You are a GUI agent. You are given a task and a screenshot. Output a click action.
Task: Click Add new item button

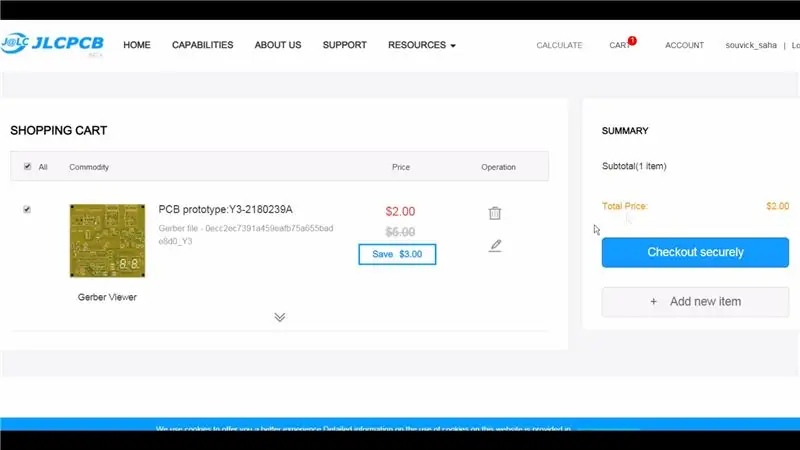tap(695, 302)
